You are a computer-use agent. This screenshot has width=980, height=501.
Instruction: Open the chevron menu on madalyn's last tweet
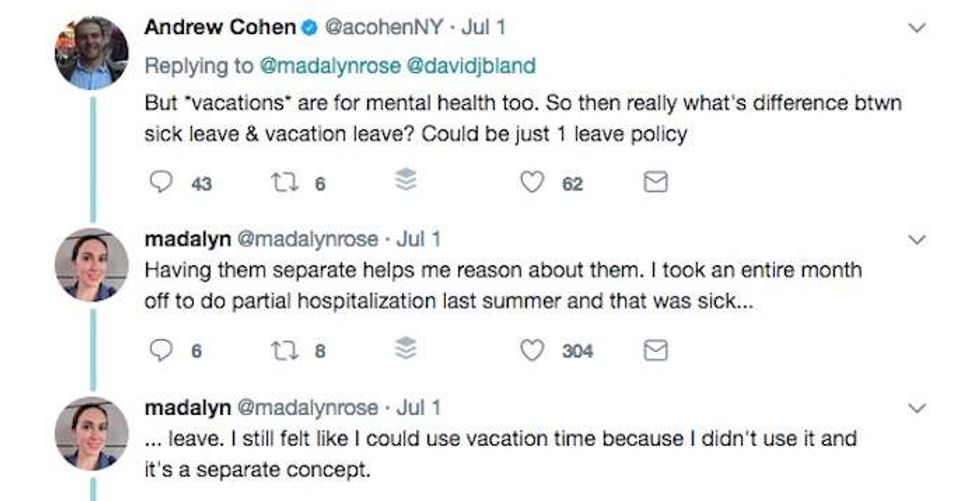point(915,408)
